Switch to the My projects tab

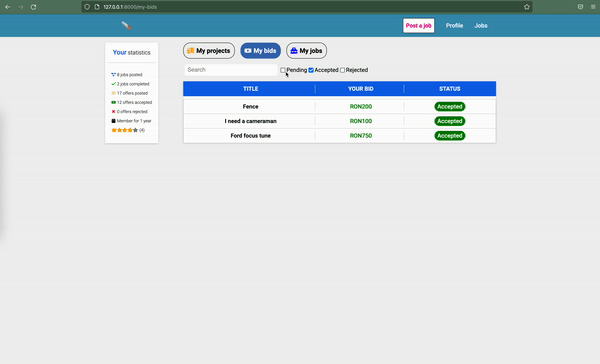[209, 51]
